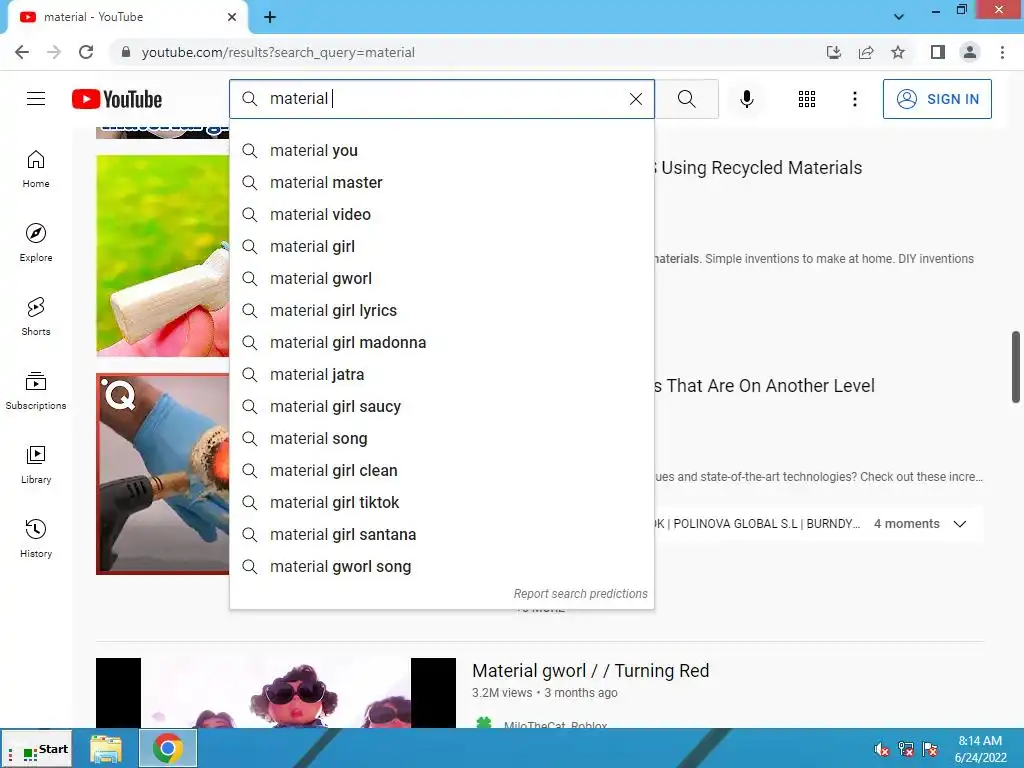This screenshot has height=768, width=1024.
Task: Reload the page
Action: pyautogui.click(x=86, y=52)
